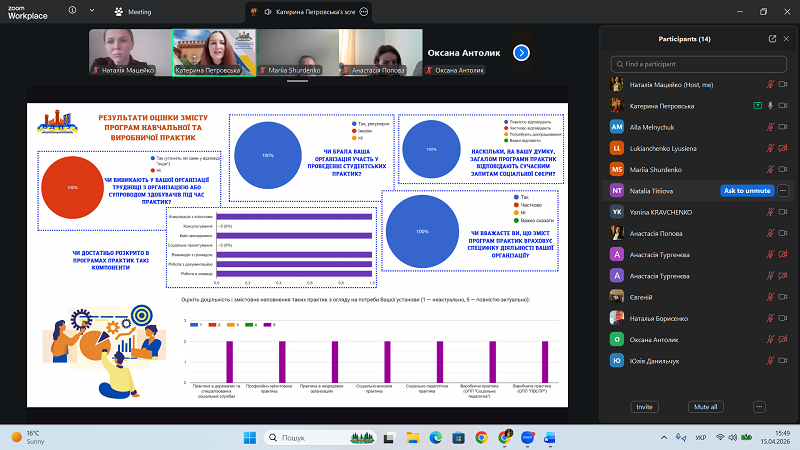Pop out the Participants panel
This screenshot has height=450, width=800.
[x=772, y=39]
